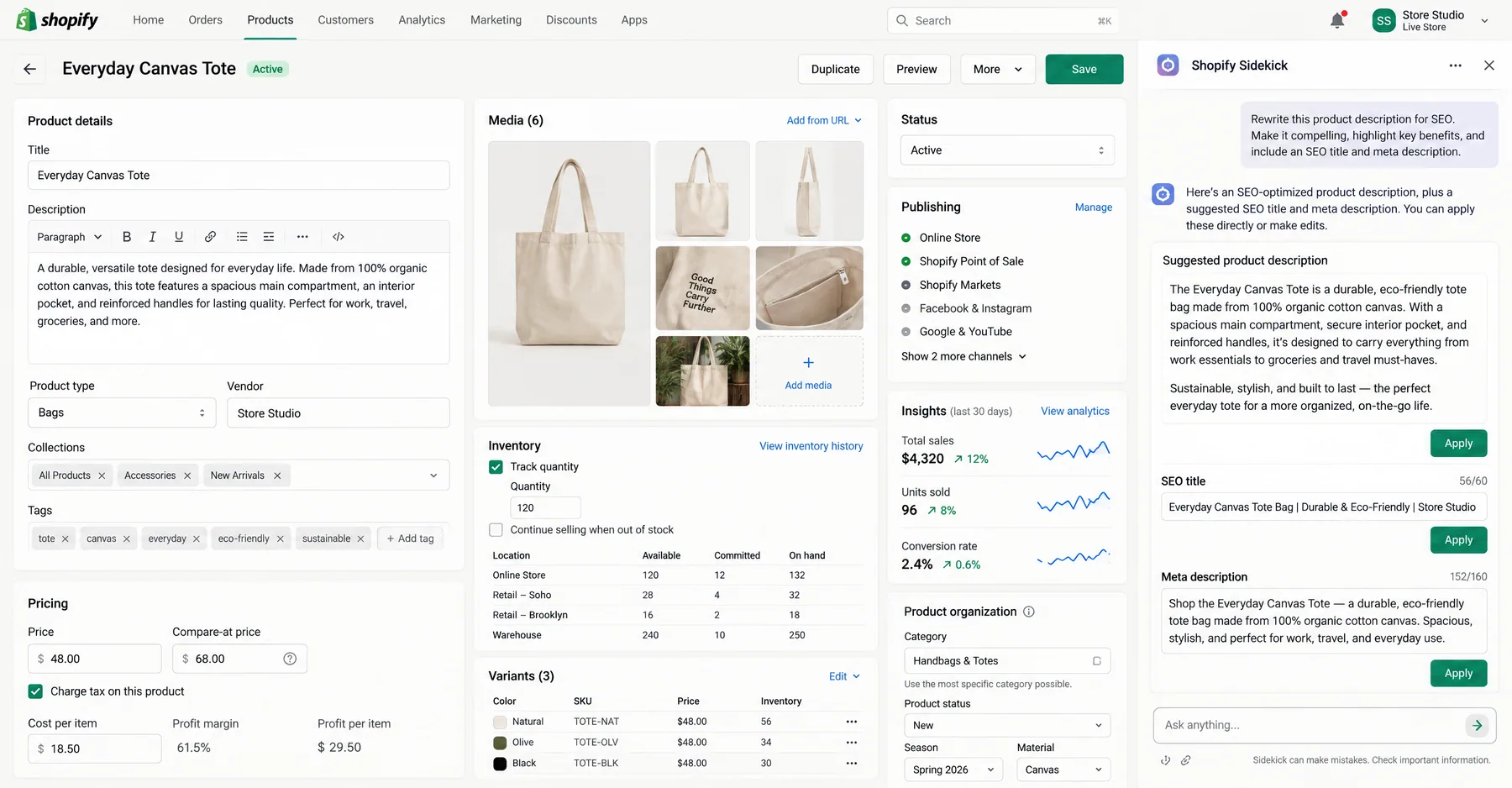This screenshot has width=1512, height=788.
Task: Go back using the left arrow
Action: [x=30, y=69]
